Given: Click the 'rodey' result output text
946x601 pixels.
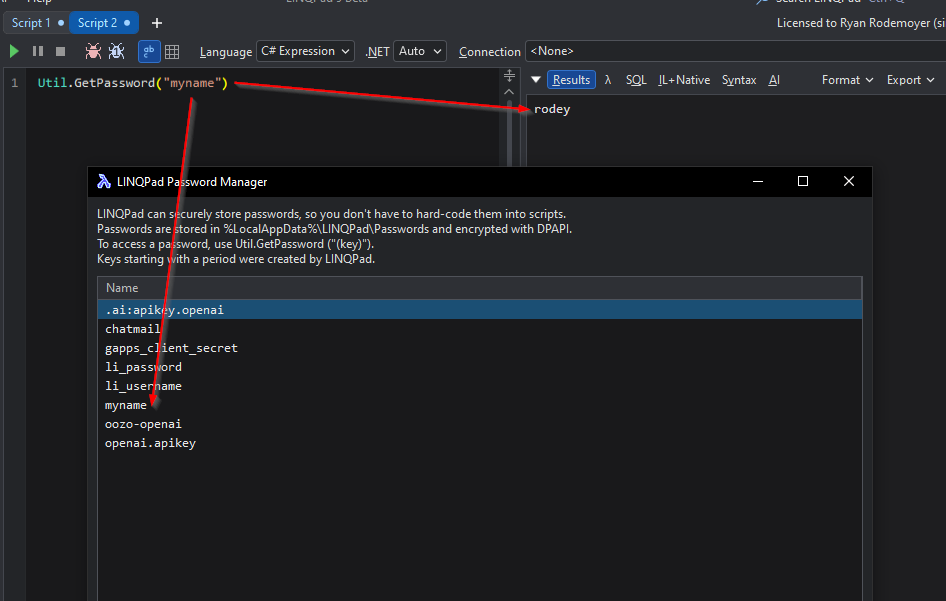Looking at the screenshot, I should pyautogui.click(x=552, y=109).
